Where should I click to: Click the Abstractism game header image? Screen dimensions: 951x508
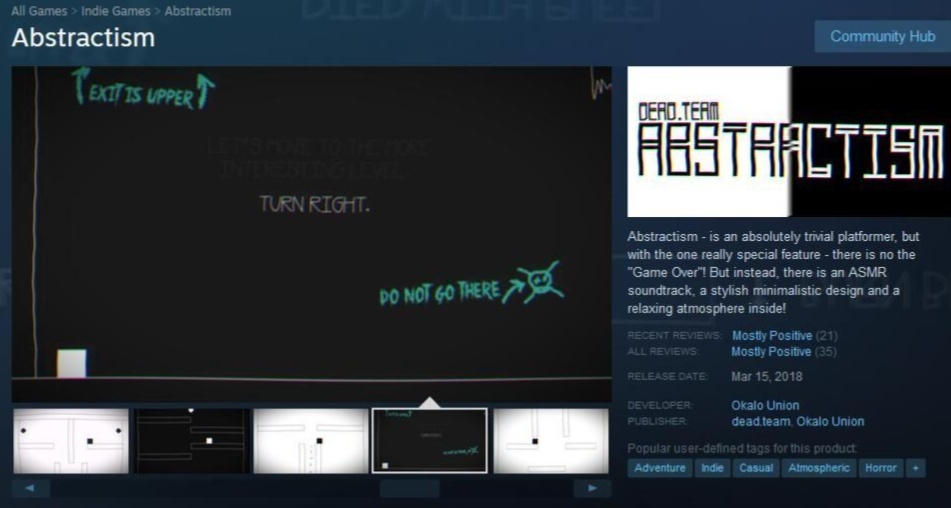pos(789,141)
